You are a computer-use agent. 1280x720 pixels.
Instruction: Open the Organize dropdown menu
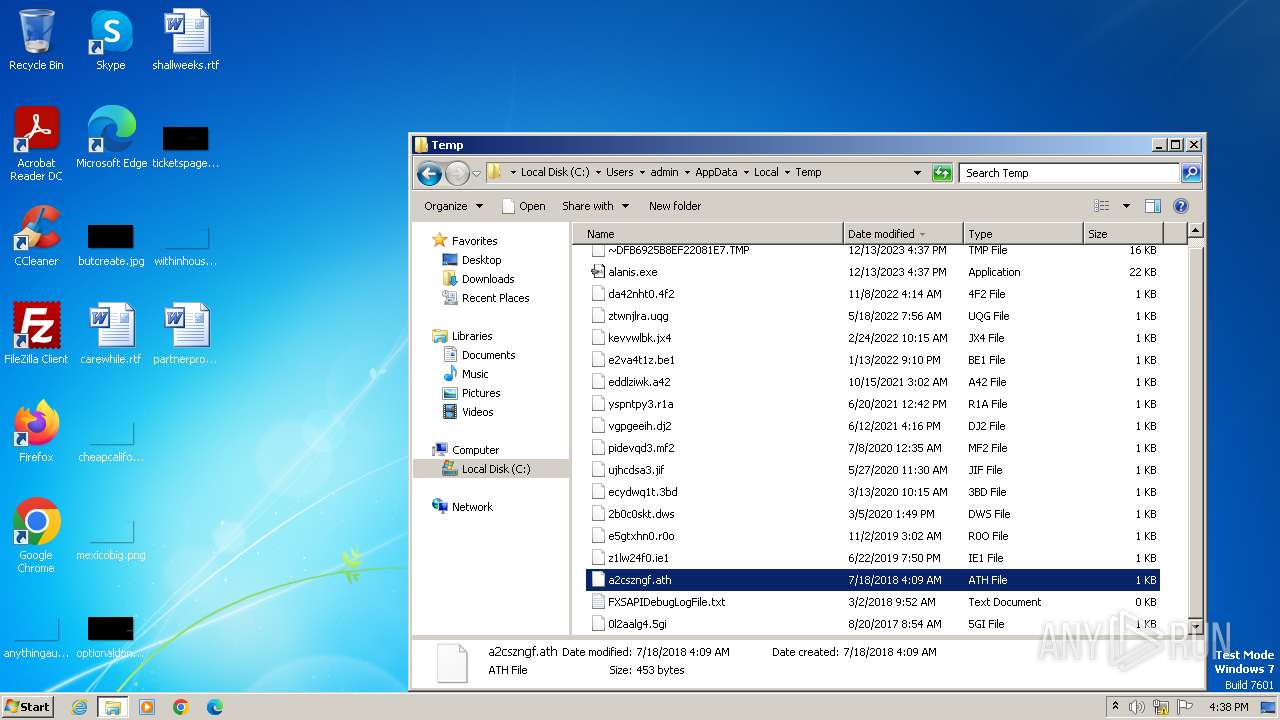[453, 206]
